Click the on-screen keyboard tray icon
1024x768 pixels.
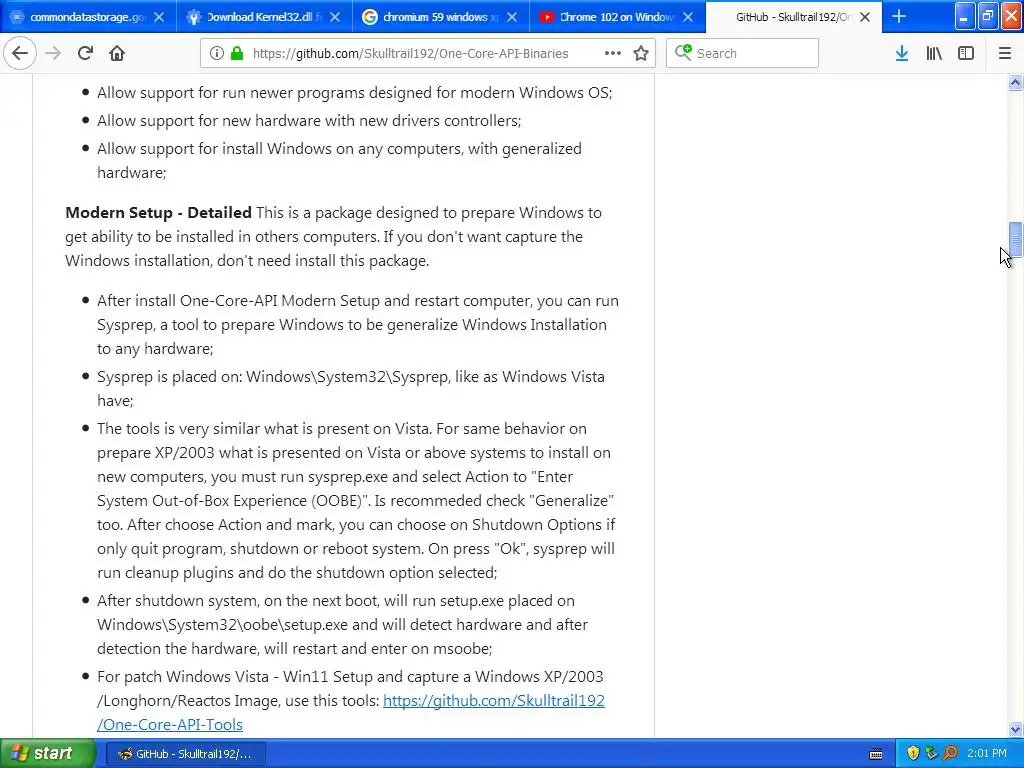tap(876, 754)
